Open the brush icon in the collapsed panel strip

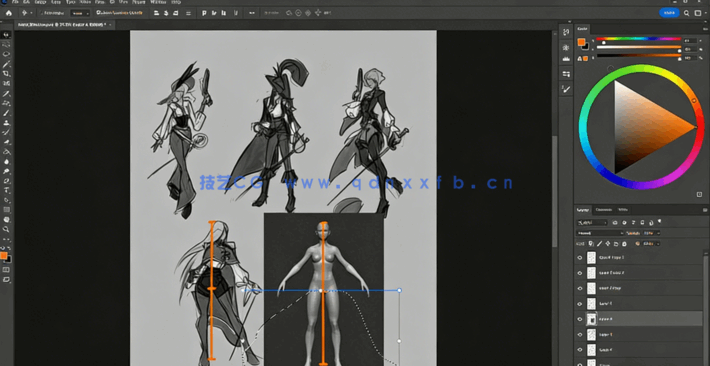tap(566, 89)
